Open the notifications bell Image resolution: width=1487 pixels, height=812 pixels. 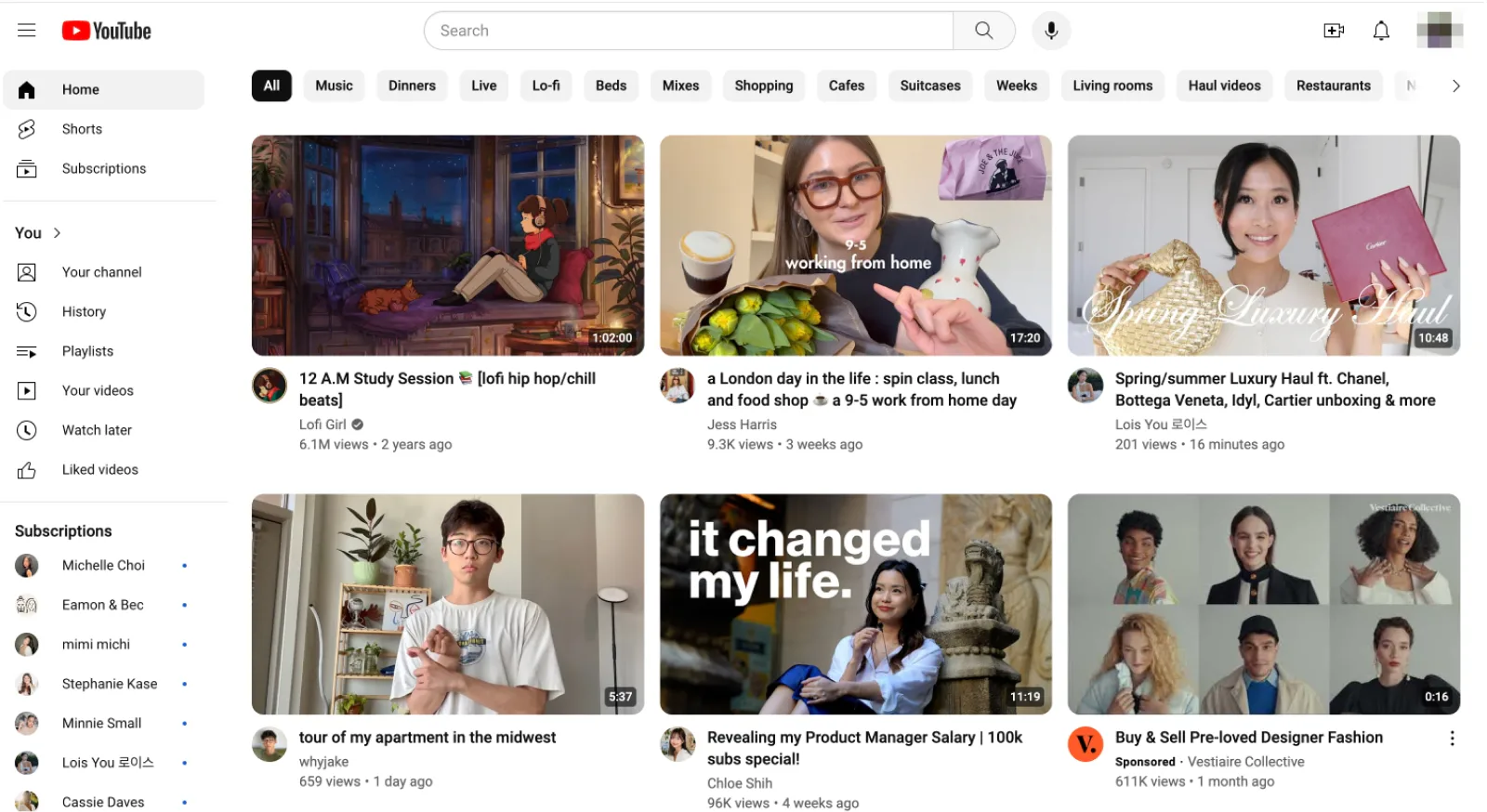pos(1381,31)
